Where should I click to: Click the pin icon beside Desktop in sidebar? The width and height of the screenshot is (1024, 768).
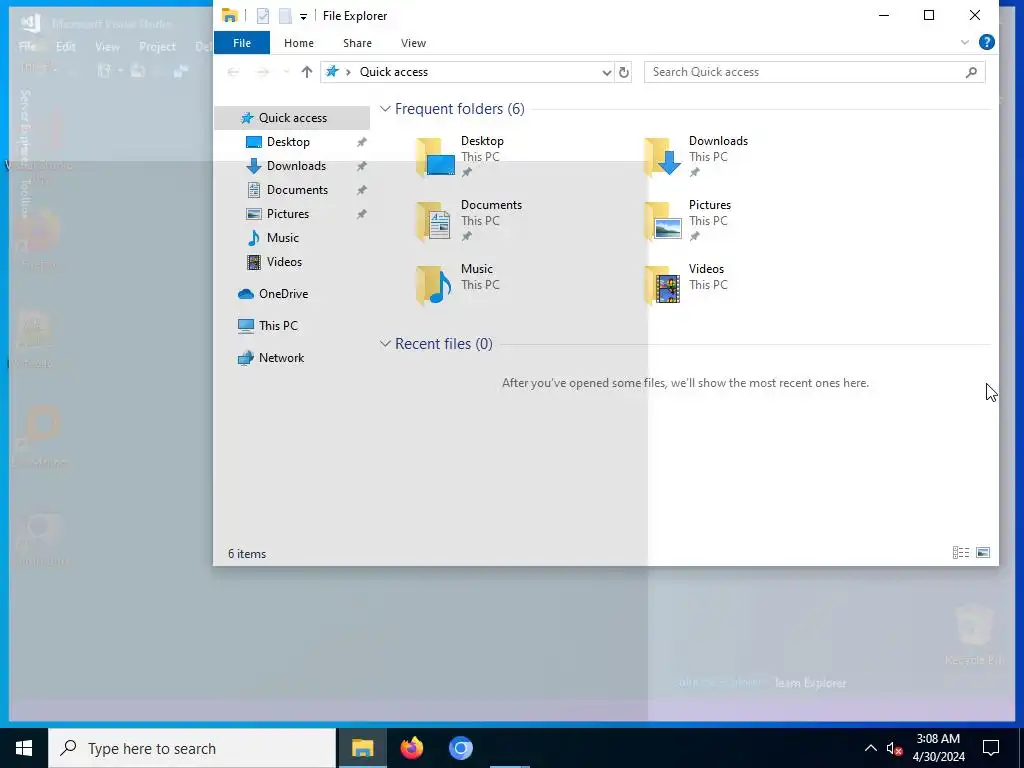pos(361,142)
